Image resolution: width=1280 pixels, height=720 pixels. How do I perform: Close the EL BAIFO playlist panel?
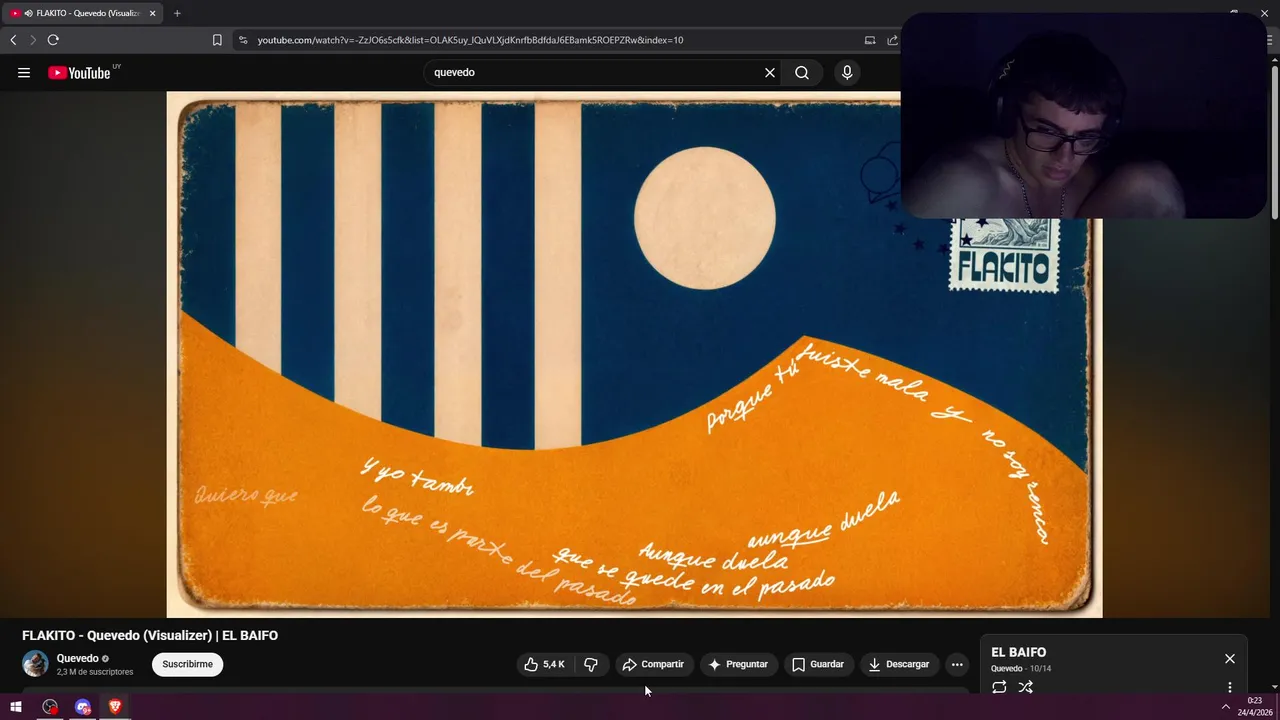pyautogui.click(x=1230, y=658)
